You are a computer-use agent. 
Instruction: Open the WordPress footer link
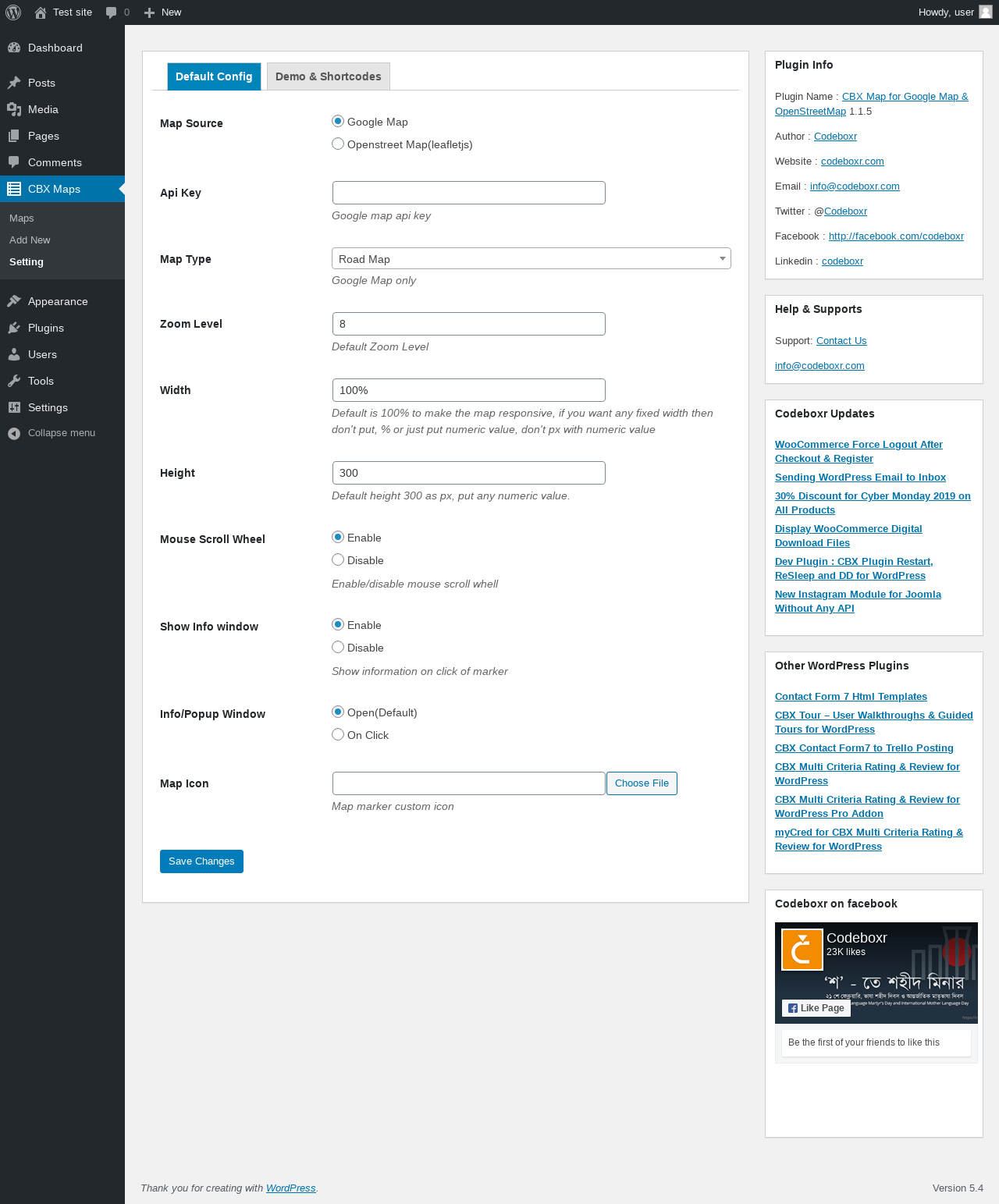point(291,1188)
